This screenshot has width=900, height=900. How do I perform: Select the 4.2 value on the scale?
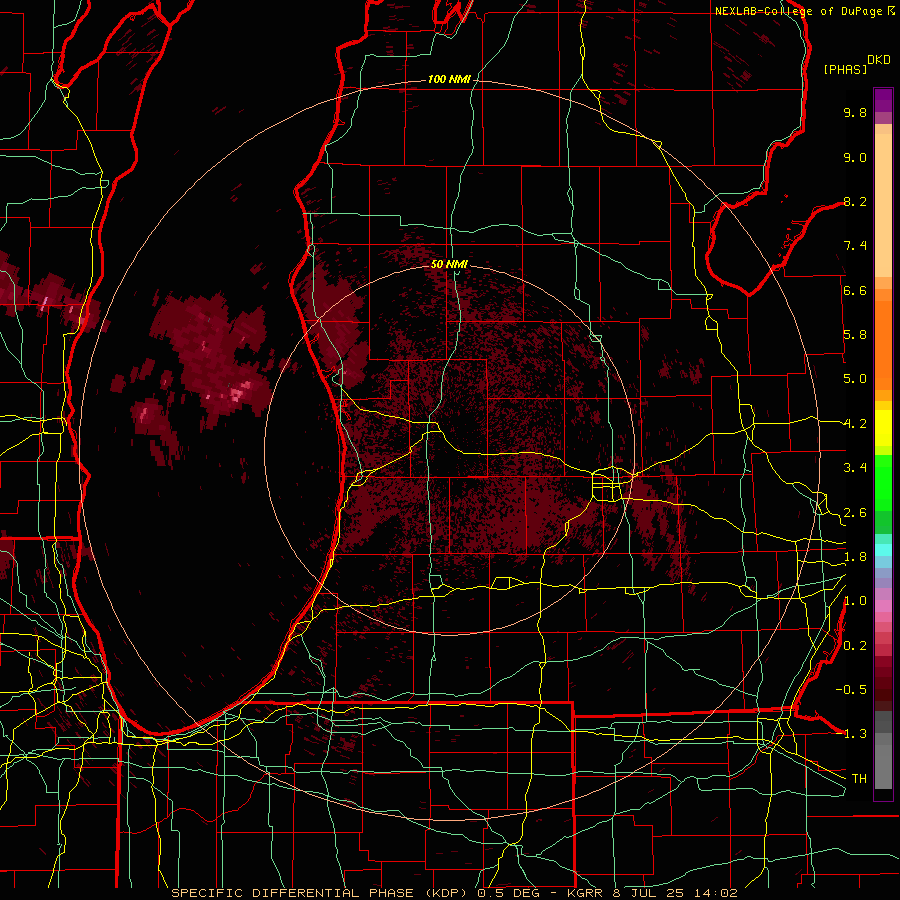[855, 424]
